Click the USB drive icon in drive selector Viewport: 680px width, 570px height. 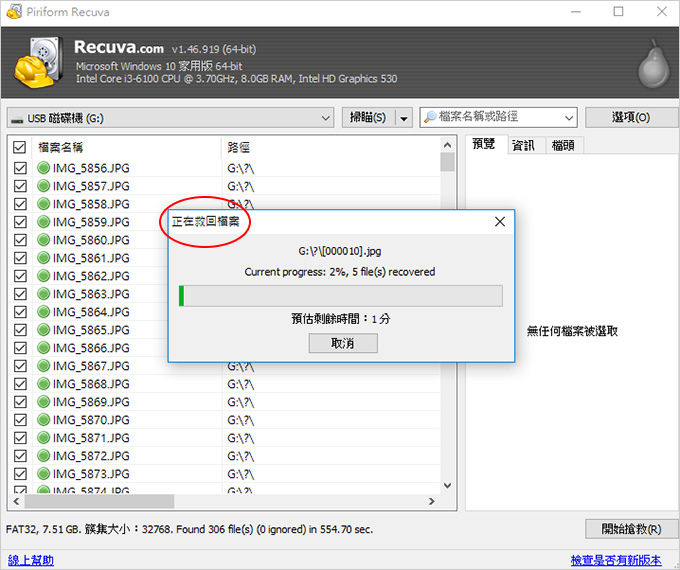coord(17,119)
